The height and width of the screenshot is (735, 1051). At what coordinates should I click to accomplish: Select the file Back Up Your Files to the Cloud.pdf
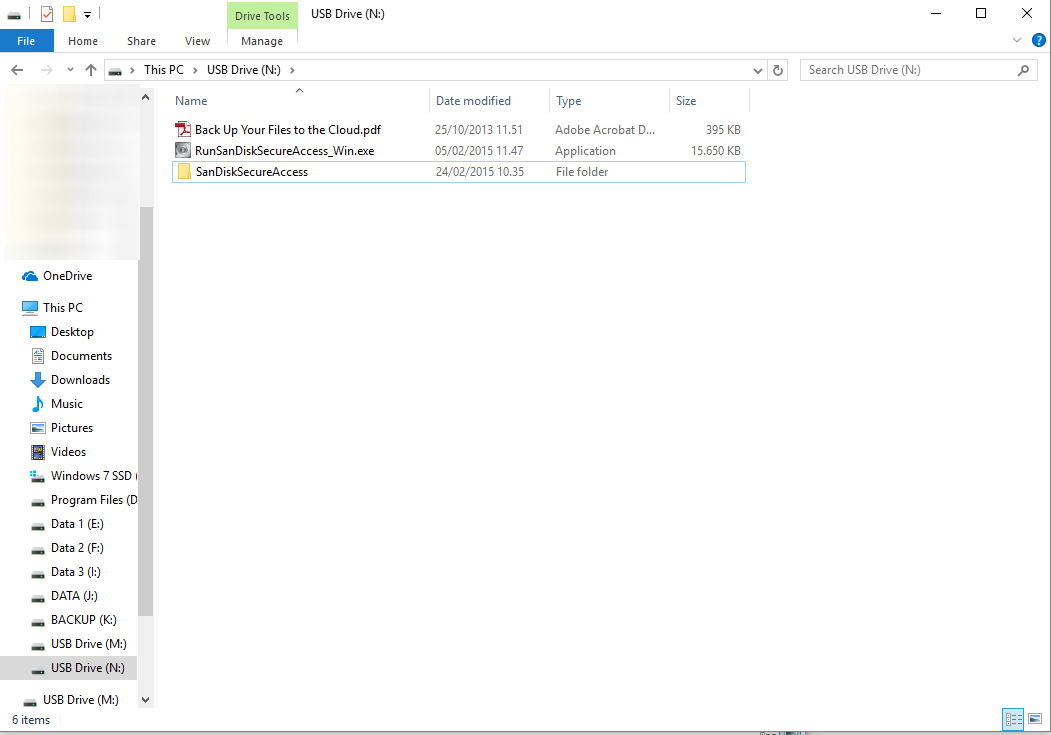click(288, 129)
